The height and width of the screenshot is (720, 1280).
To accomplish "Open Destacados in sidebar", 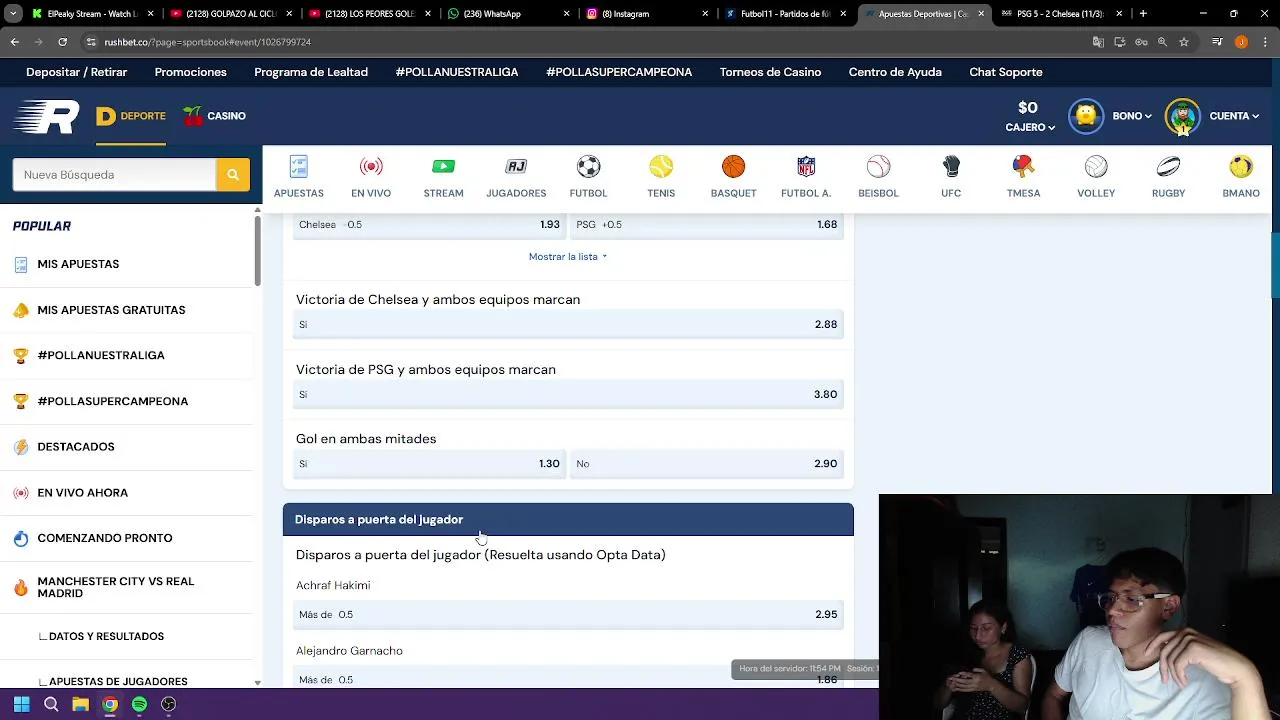I will (76, 447).
